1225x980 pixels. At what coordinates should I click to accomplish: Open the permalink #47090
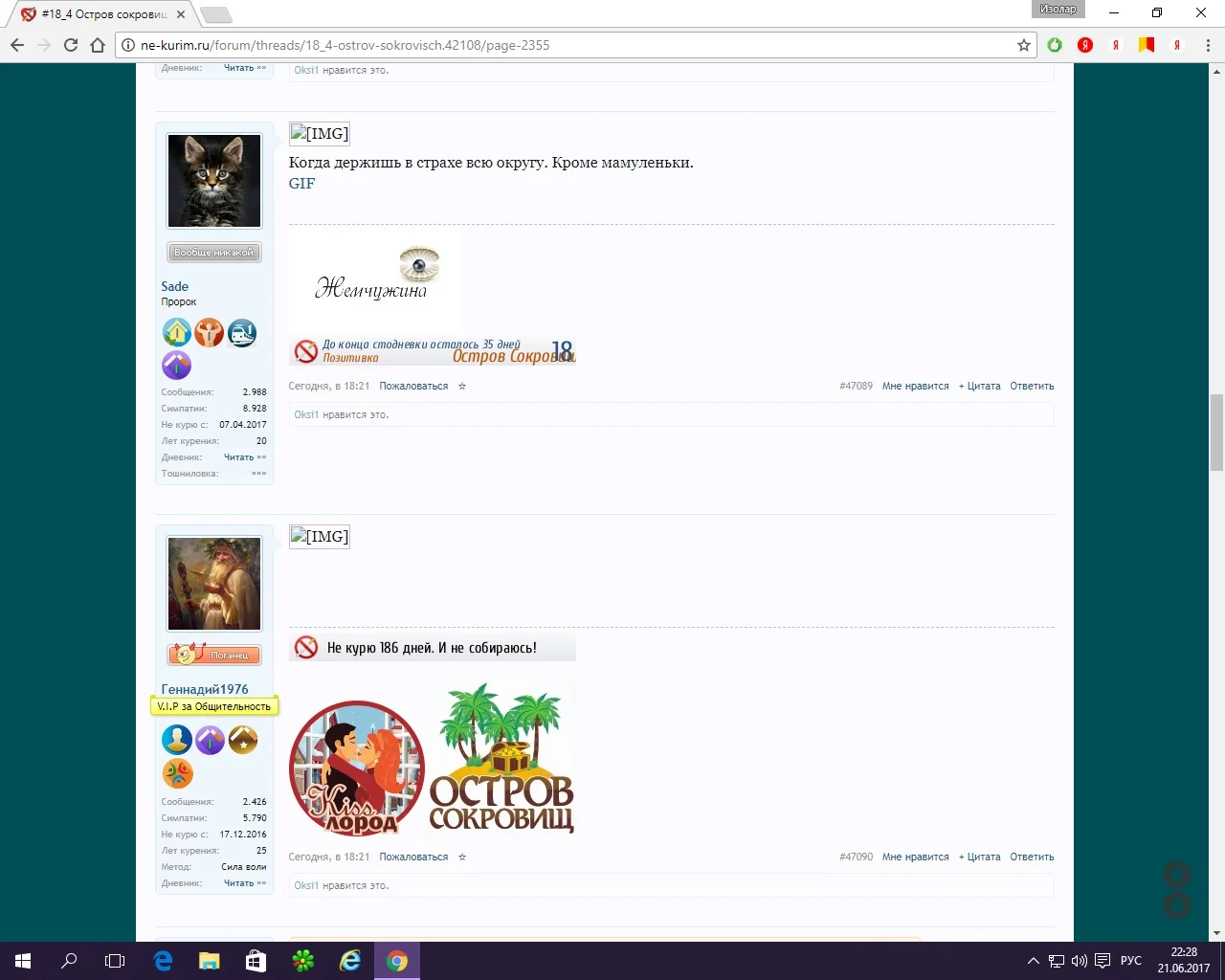856,857
